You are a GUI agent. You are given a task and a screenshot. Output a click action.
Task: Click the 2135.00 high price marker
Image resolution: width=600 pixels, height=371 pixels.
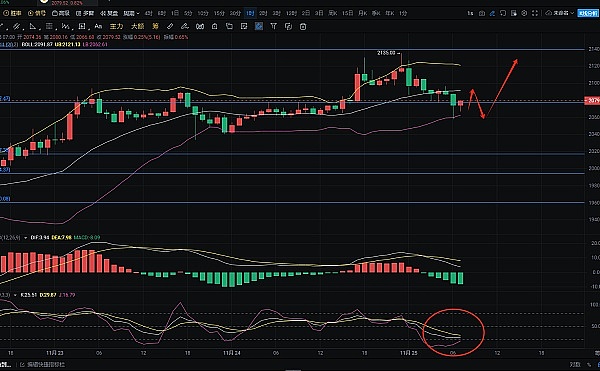pos(386,53)
